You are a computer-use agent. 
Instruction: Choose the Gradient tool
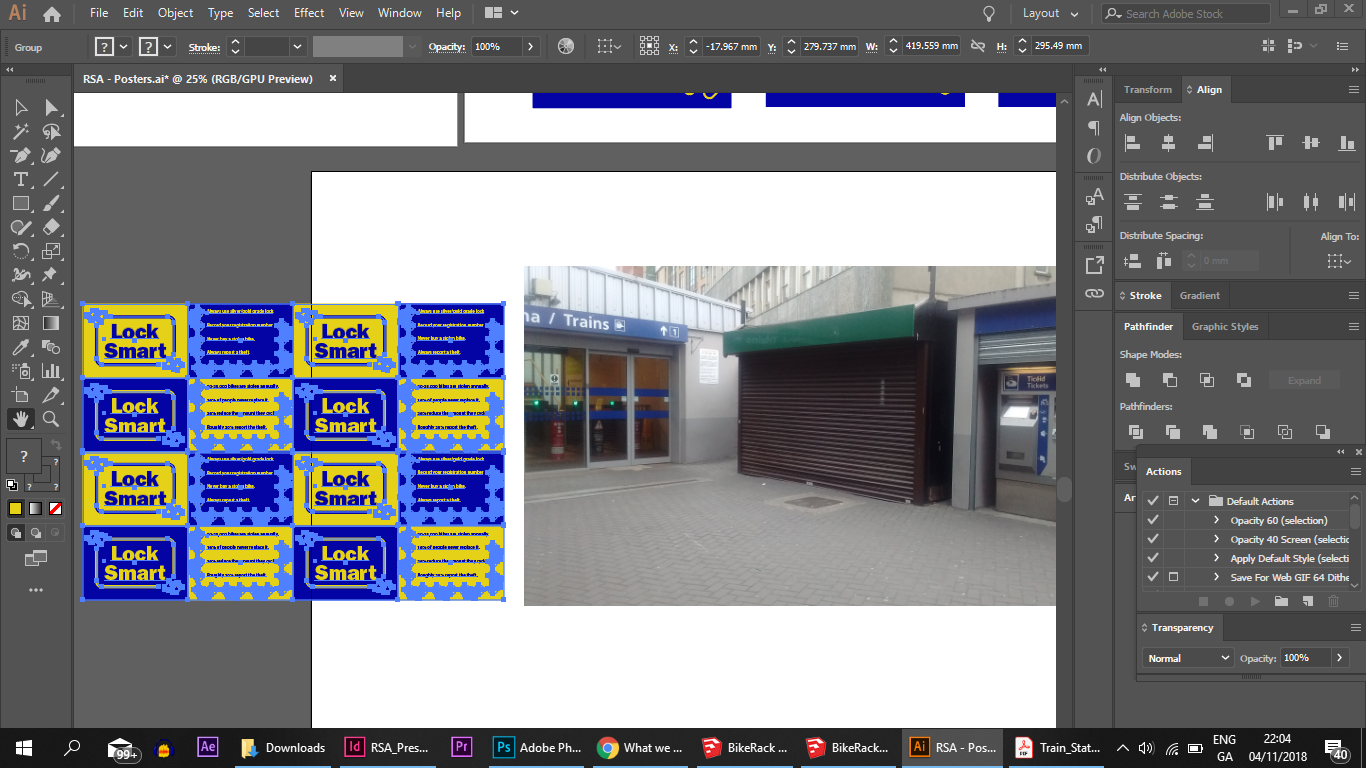tap(51, 323)
